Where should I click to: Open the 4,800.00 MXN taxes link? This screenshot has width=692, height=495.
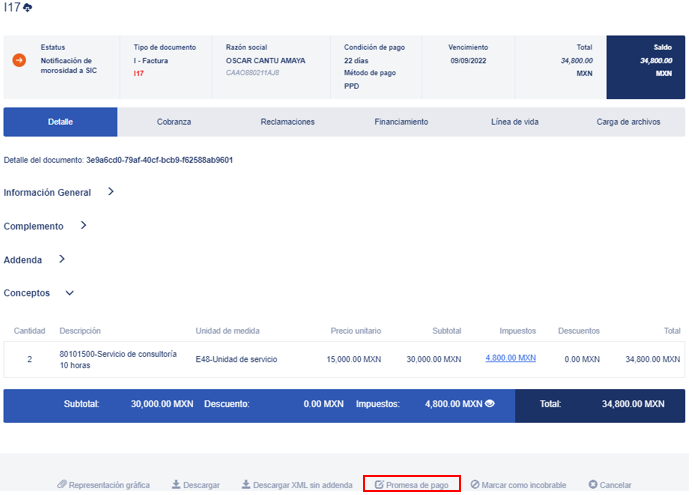(x=511, y=358)
